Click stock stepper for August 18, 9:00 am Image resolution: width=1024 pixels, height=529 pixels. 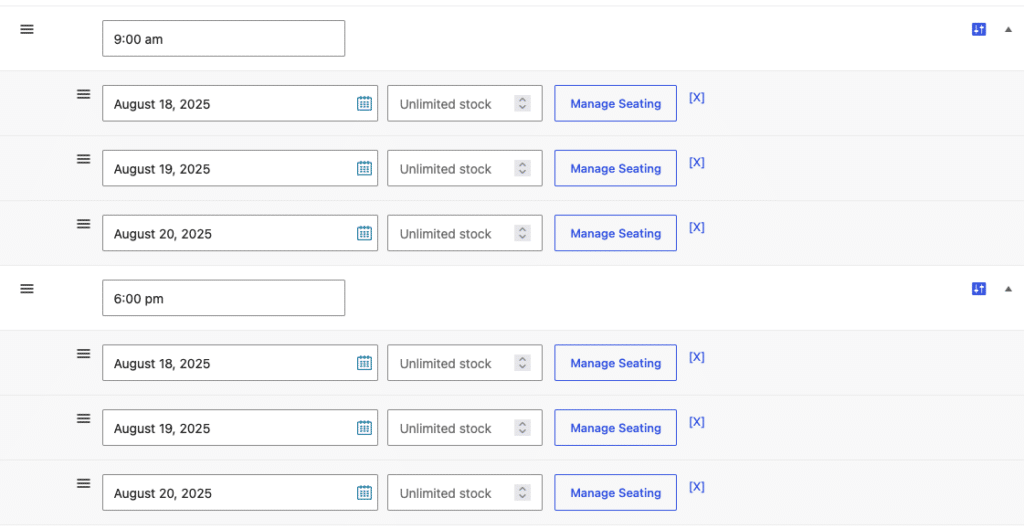pyautogui.click(x=522, y=103)
